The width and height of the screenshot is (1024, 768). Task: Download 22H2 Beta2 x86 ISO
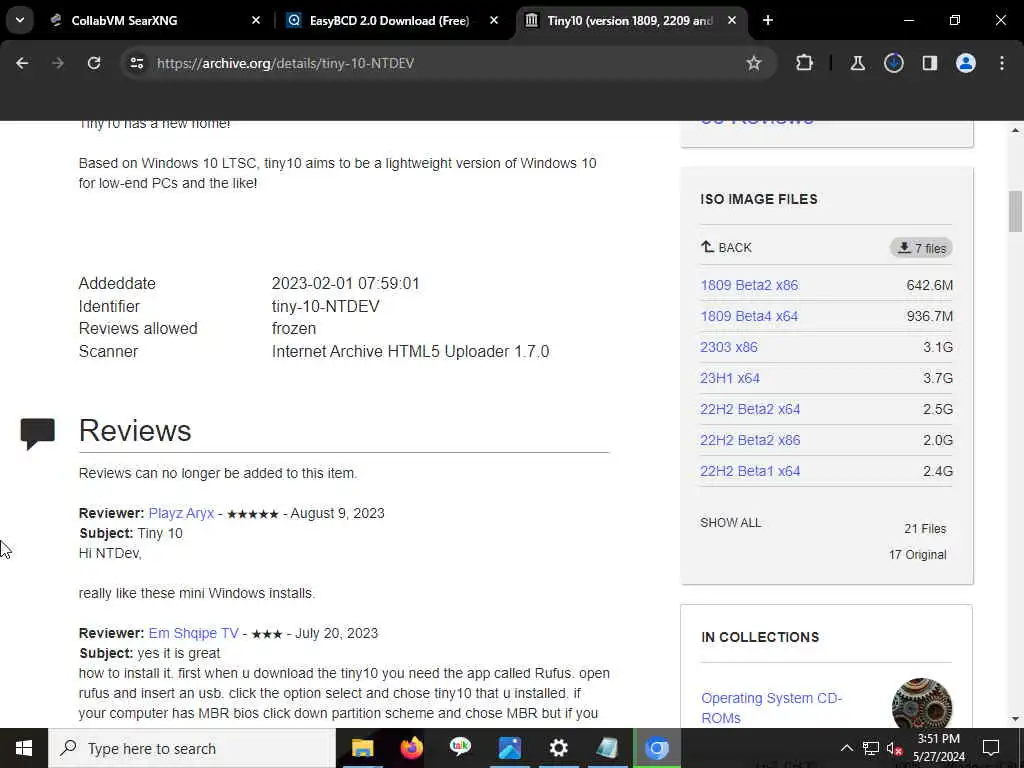tap(750, 440)
